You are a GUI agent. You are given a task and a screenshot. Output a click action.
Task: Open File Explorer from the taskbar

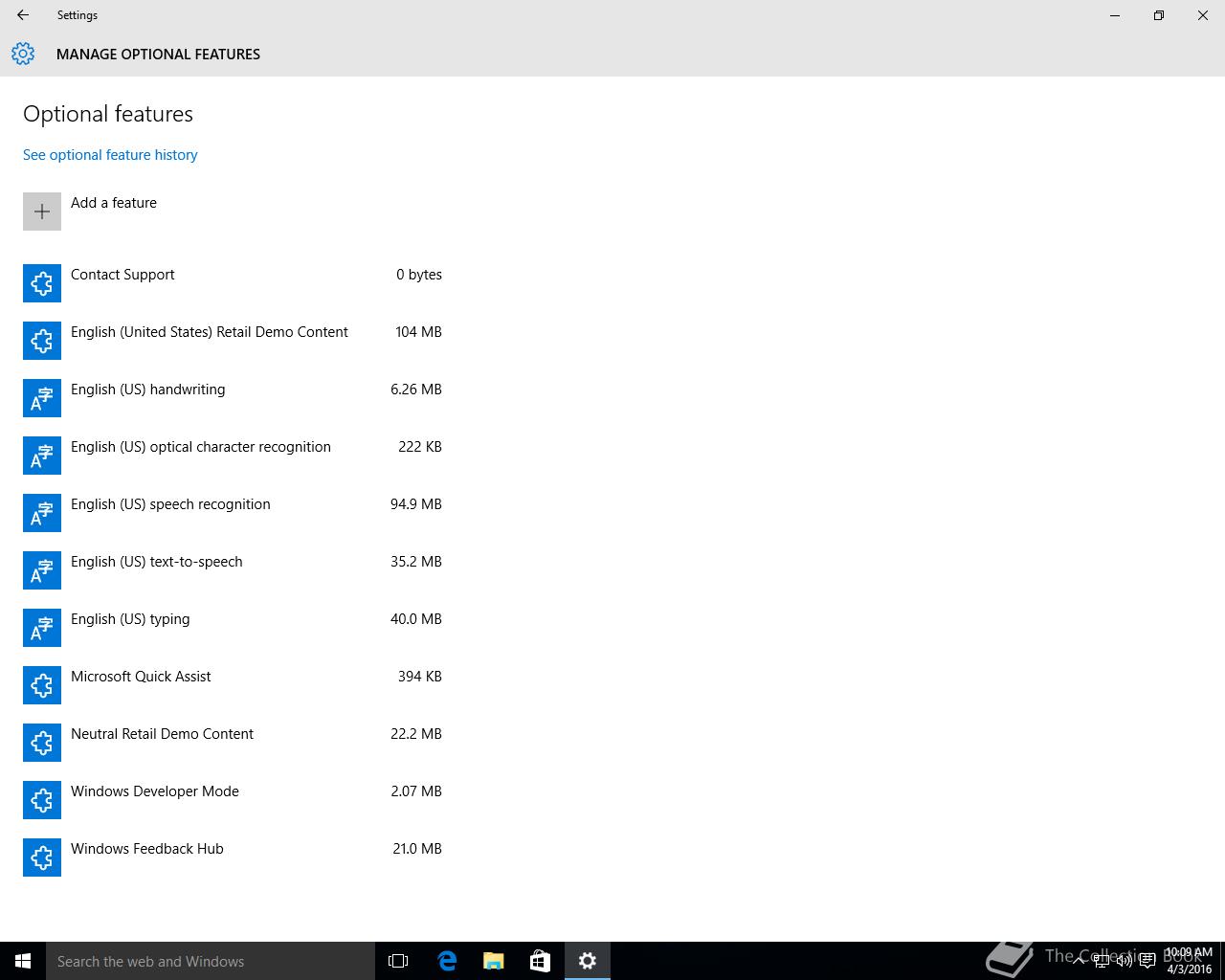click(x=494, y=961)
